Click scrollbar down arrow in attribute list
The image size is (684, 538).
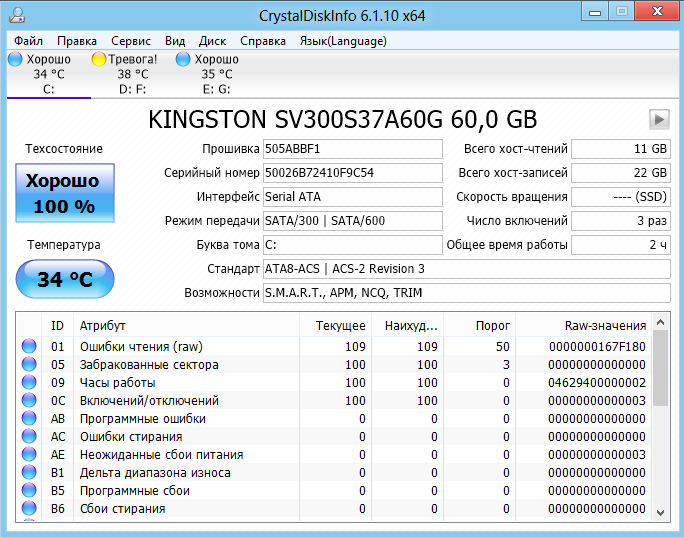click(x=660, y=513)
